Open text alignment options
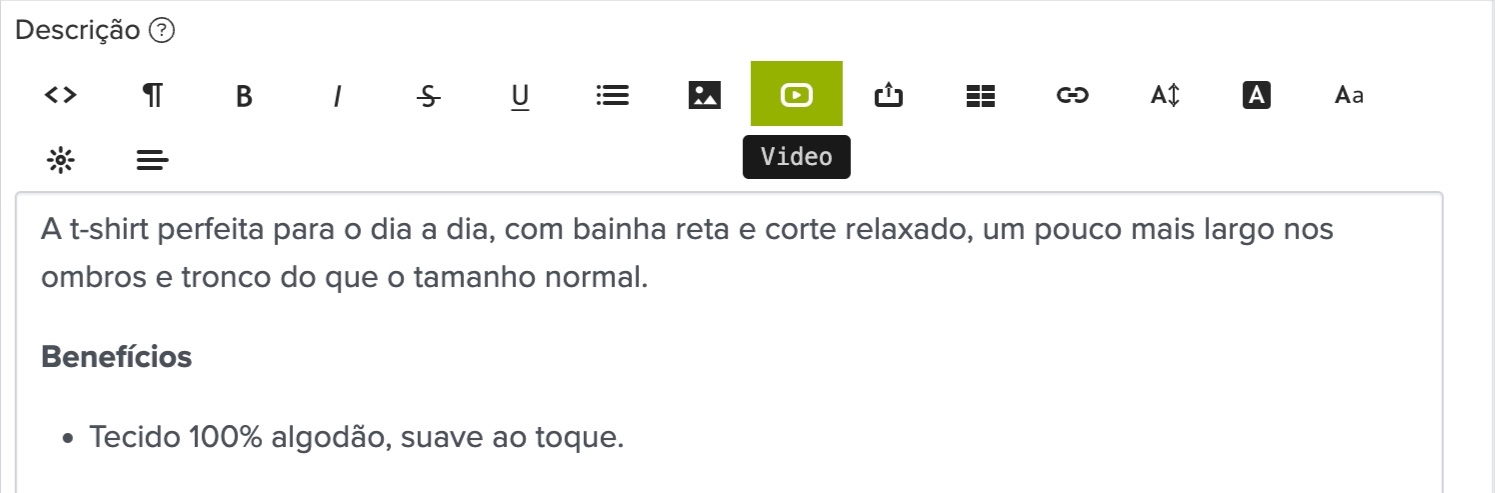The height and width of the screenshot is (493, 1495). pyautogui.click(x=152, y=159)
